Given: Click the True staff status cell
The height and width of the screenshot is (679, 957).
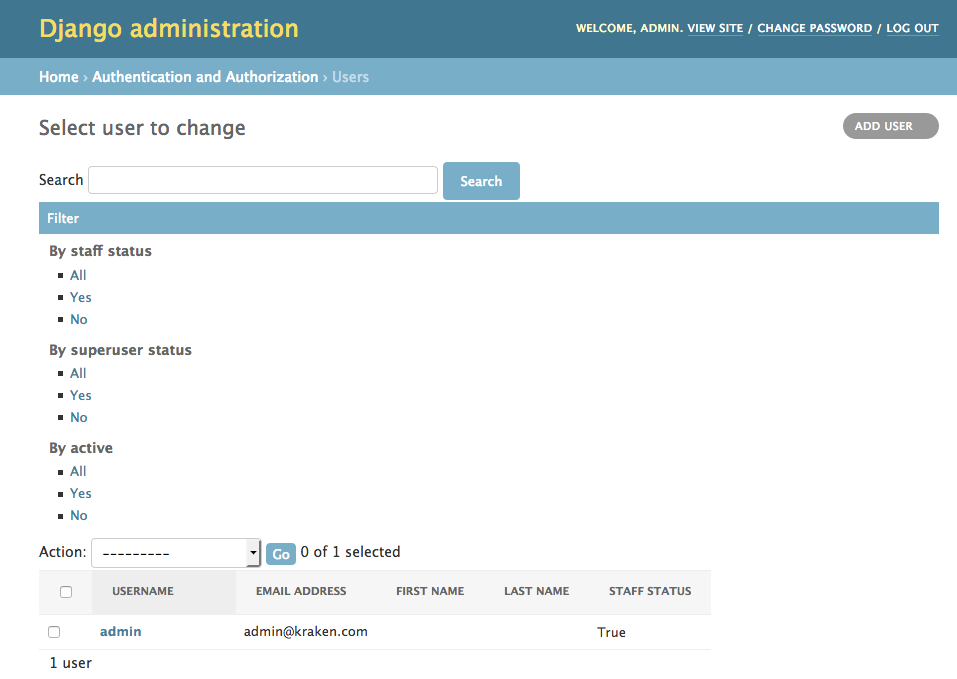Looking at the screenshot, I should click(x=611, y=632).
